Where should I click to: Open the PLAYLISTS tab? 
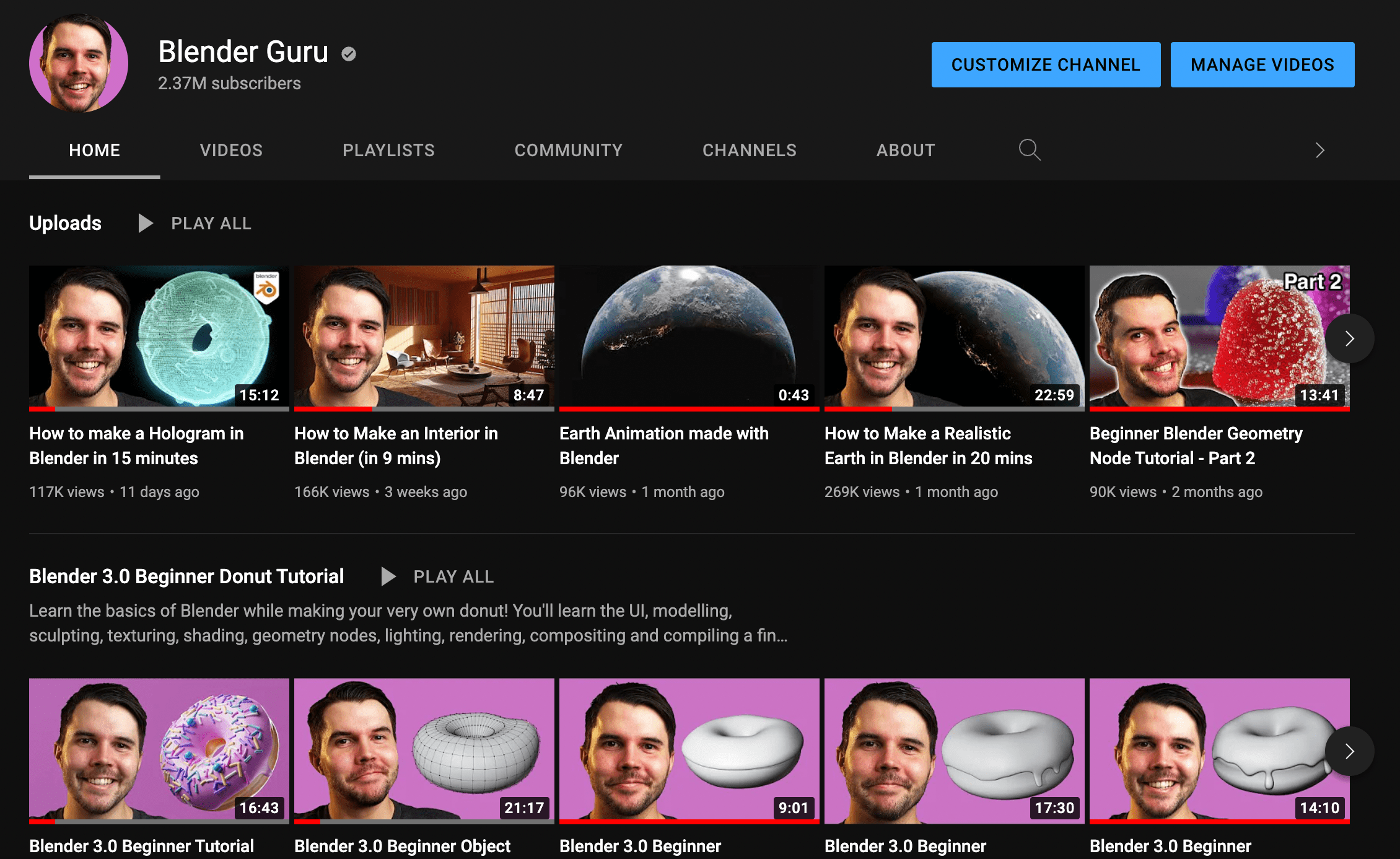[x=388, y=149]
